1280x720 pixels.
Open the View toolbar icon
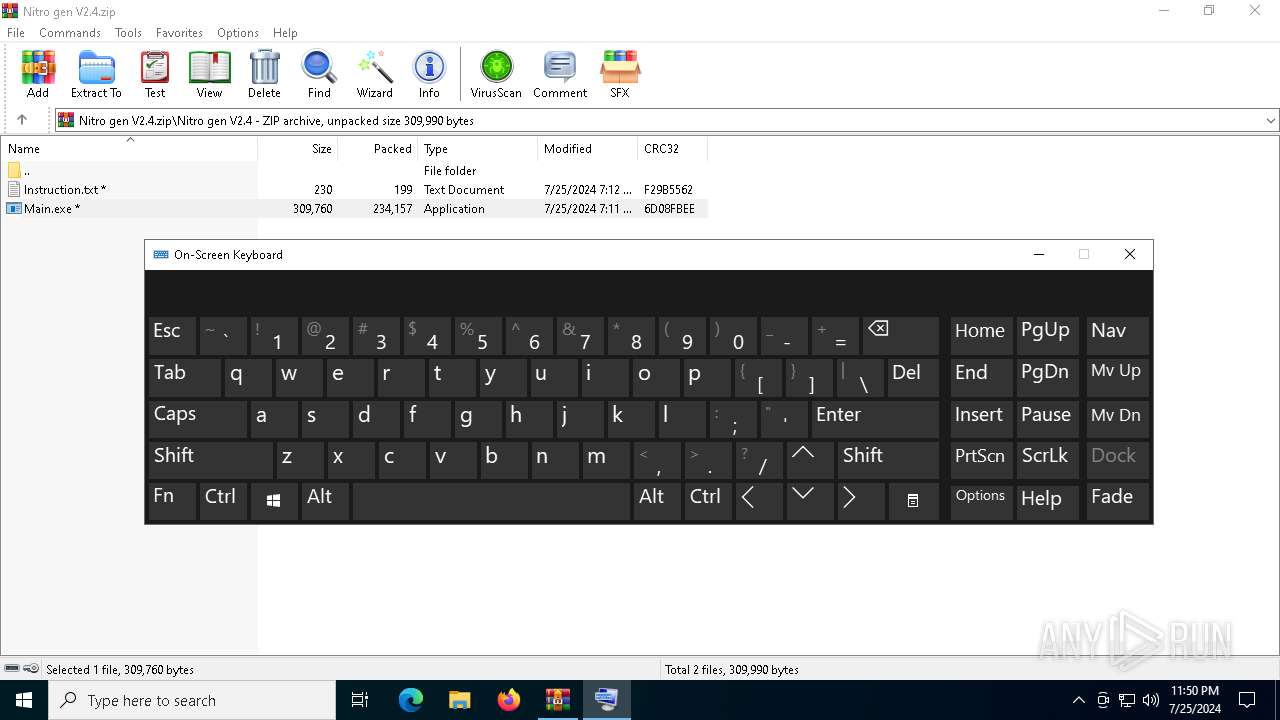point(209,75)
